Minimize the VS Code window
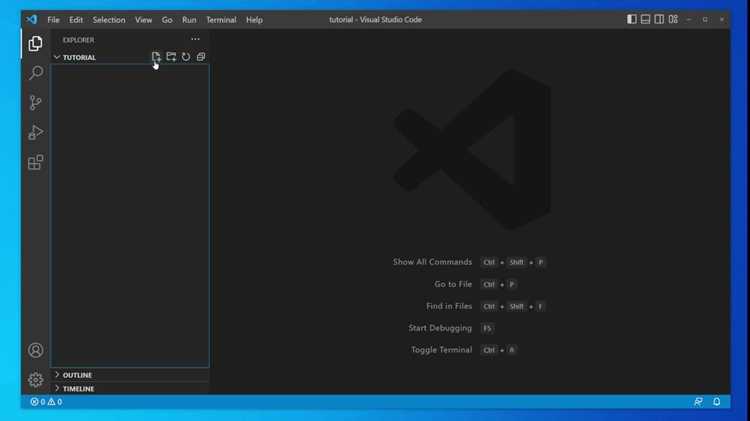Screen dimensions: 750x421 689,20
